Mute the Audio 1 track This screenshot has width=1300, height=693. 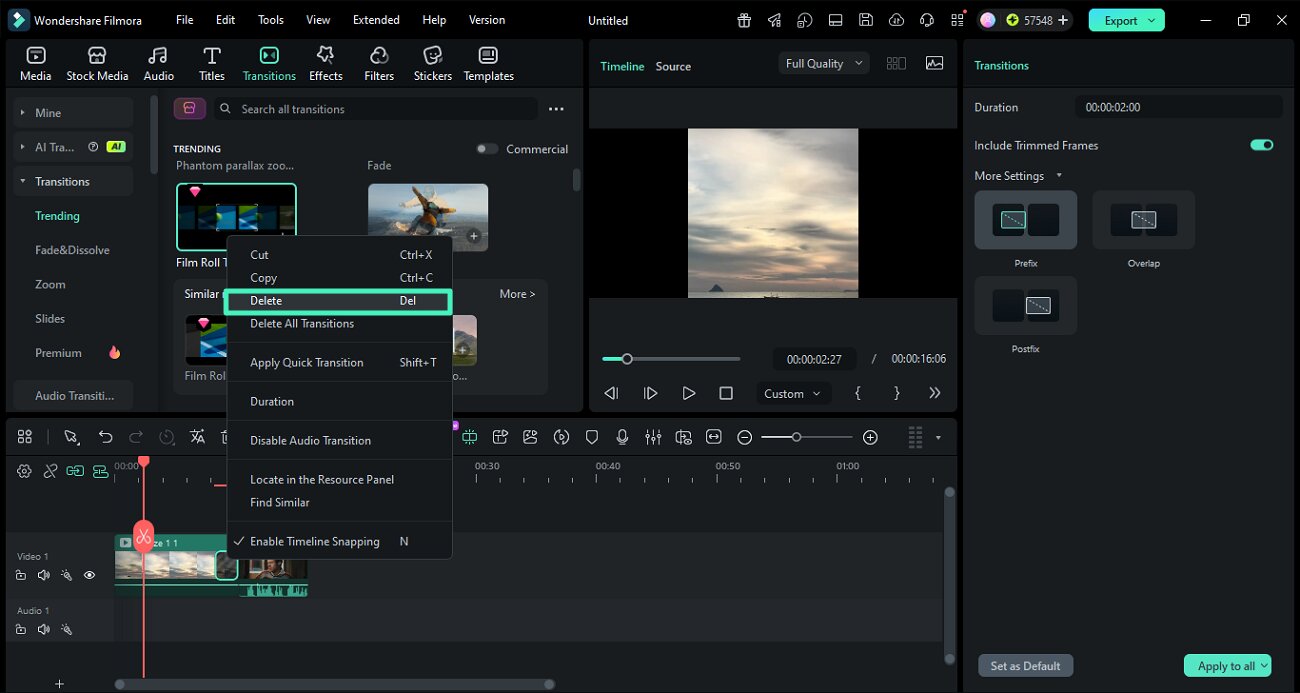point(43,629)
